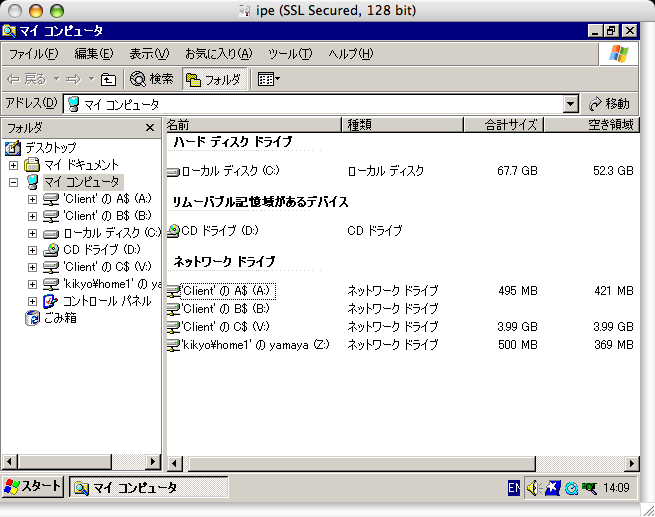655x517 pixels.
Task: Click ローカル ディスク (C:) drive icon in tree
Action: tap(51, 234)
